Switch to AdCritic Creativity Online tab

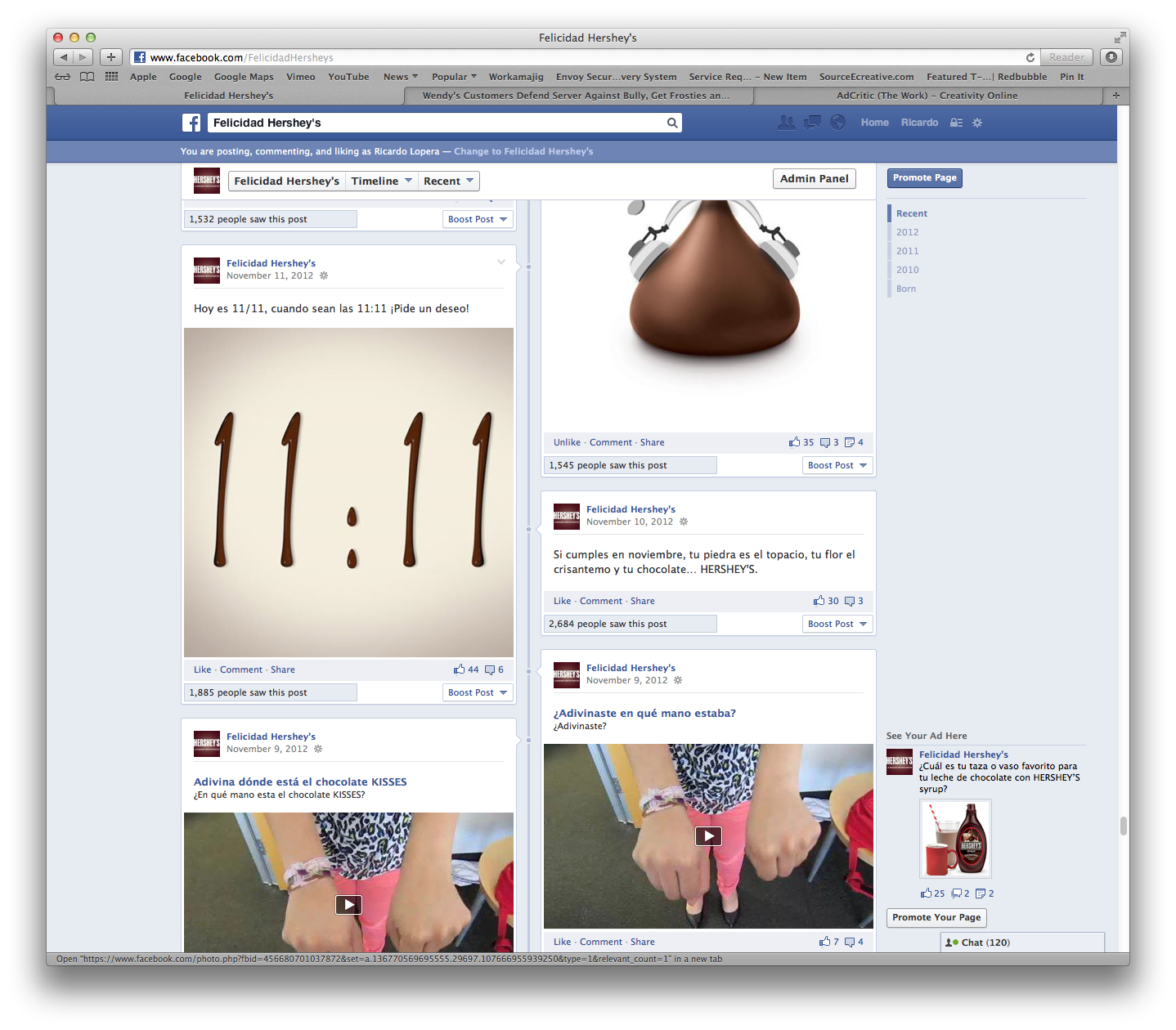pyautogui.click(x=927, y=96)
